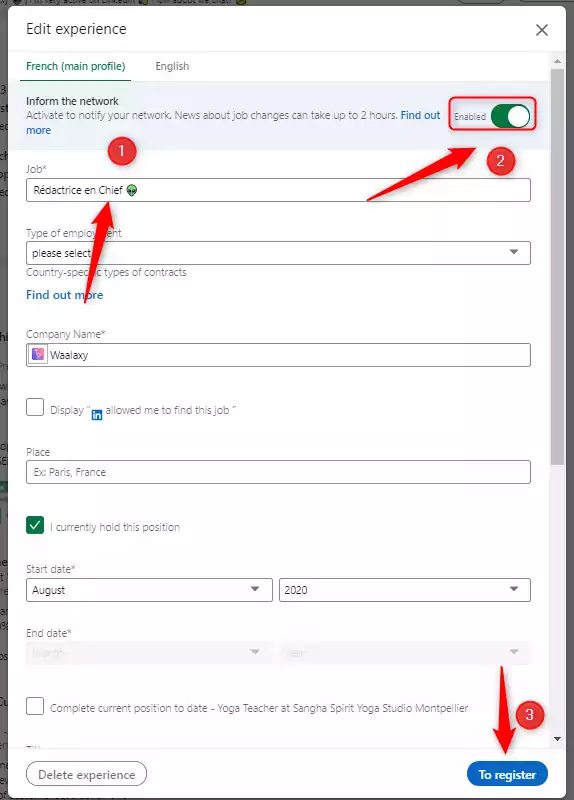
Task: Click the scrollbar up arrow
Action: [x=557, y=61]
